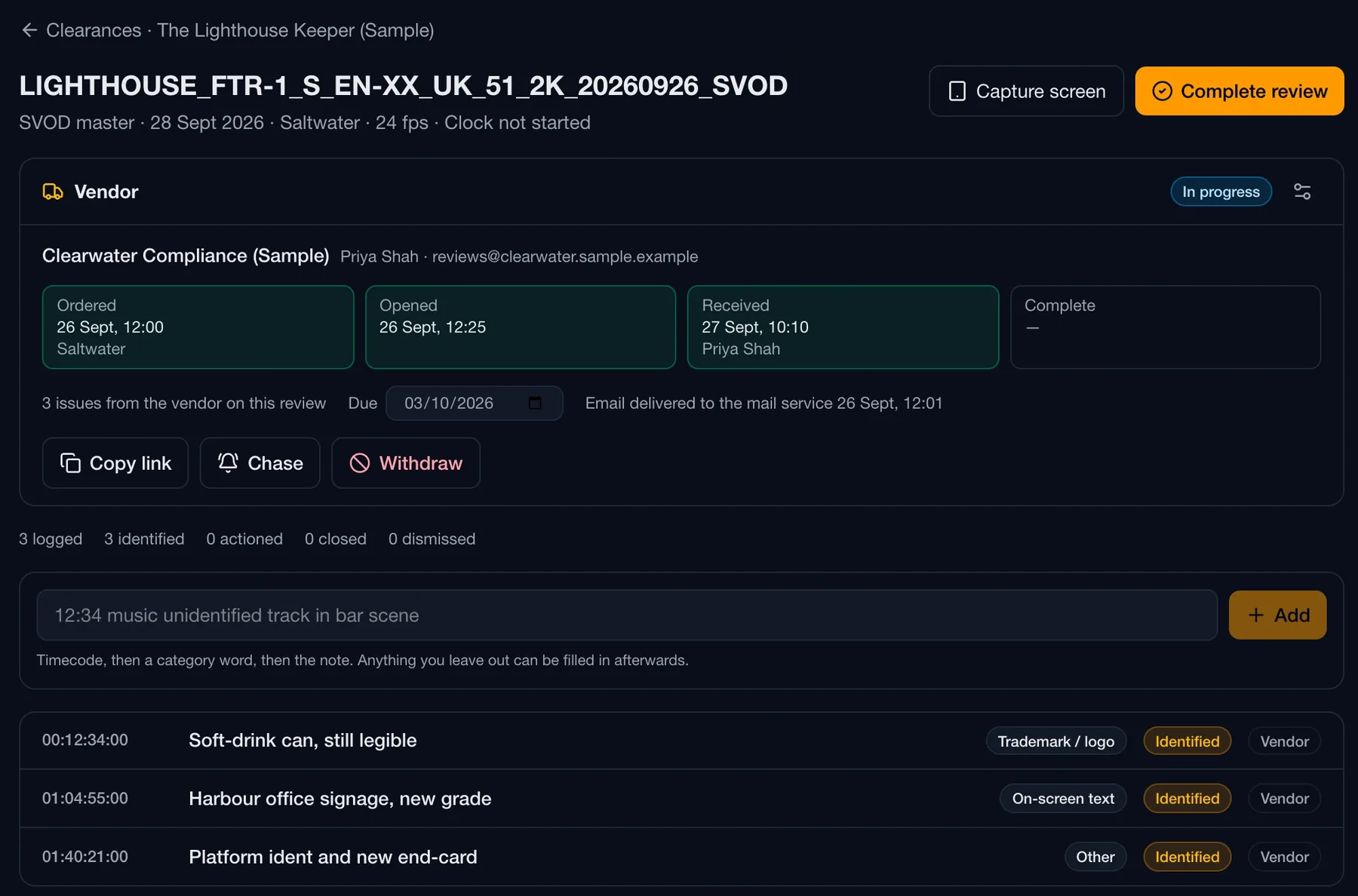Image resolution: width=1358 pixels, height=896 pixels.
Task: Select the Opened milestone card
Action: point(521,327)
